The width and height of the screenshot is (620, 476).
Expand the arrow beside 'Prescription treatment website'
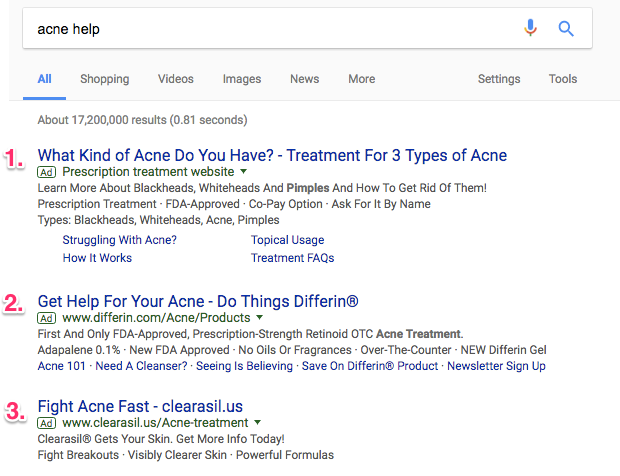[x=244, y=172]
